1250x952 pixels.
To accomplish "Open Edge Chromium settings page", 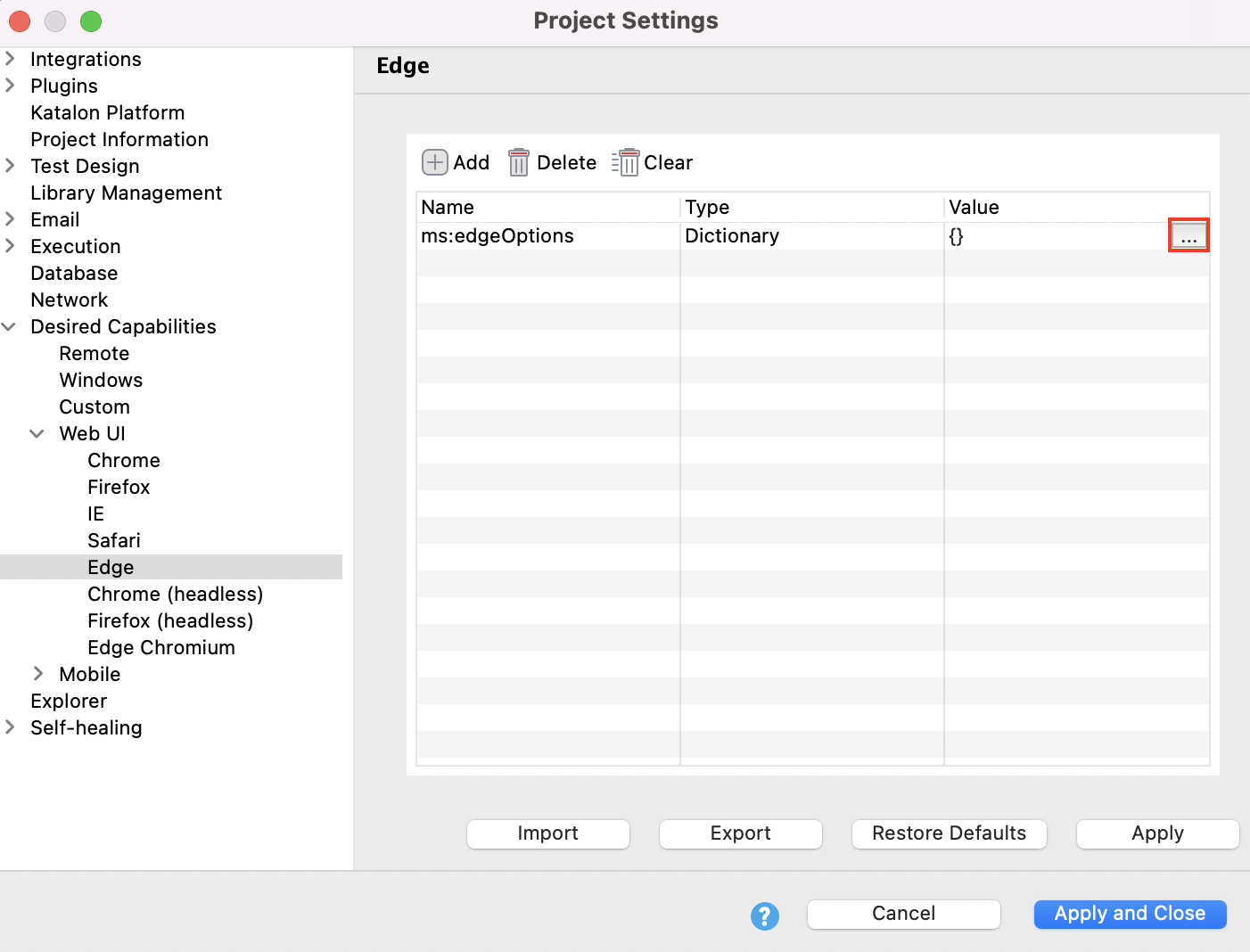I will [161, 647].
